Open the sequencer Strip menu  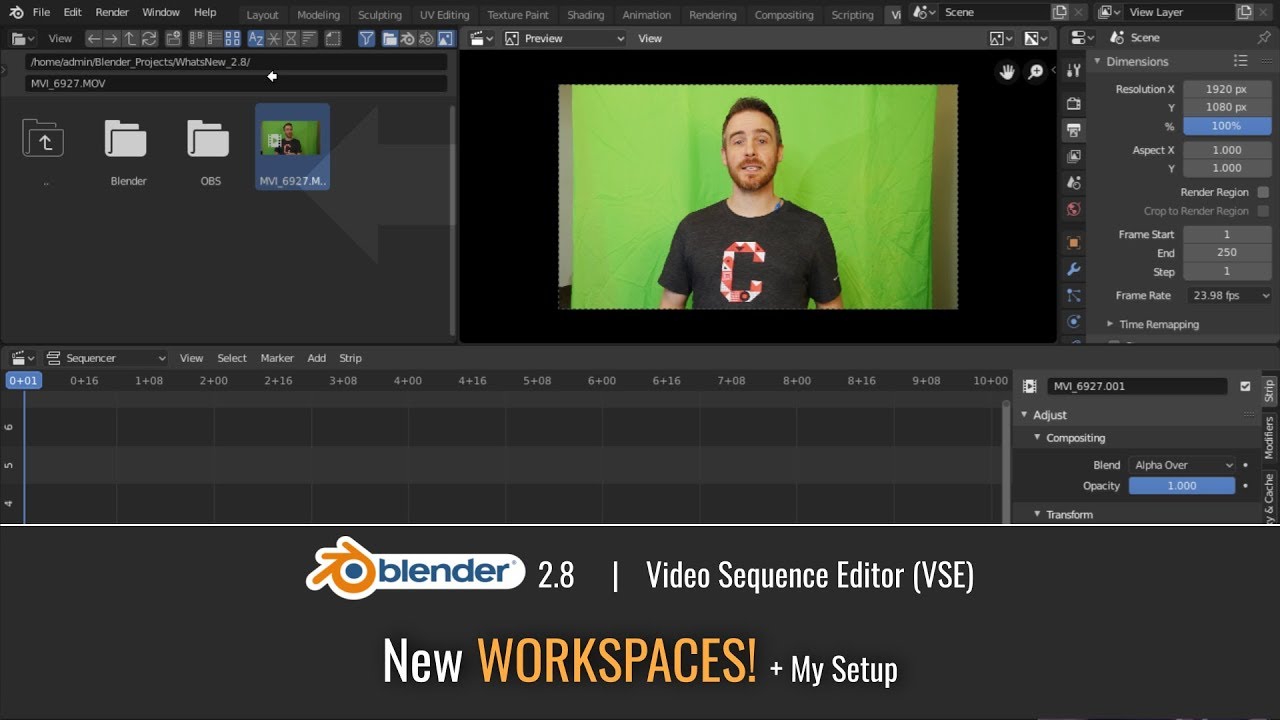pos(350,358)
